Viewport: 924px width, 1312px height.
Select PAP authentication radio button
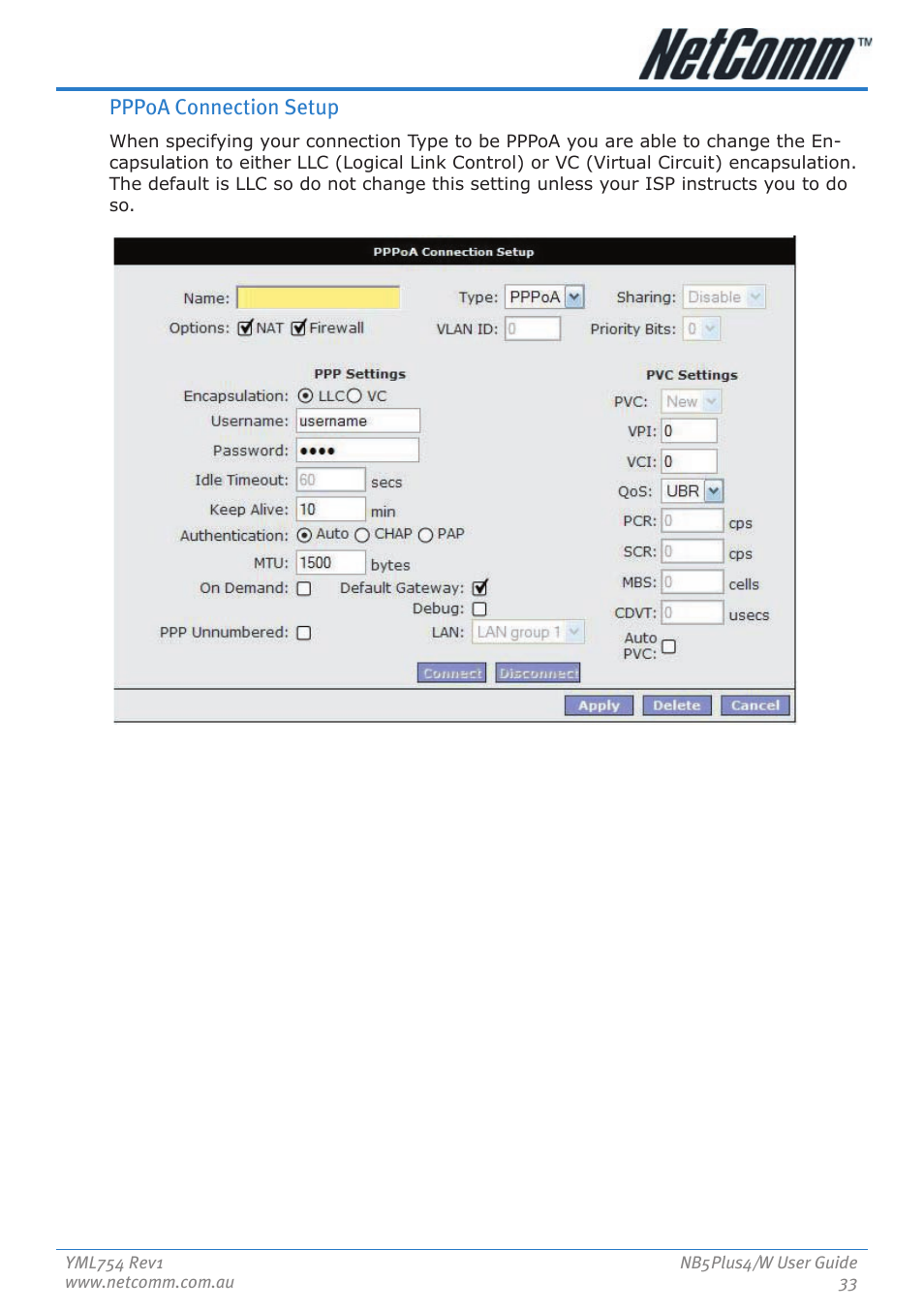pyautogui.click(x=425, y=535)
